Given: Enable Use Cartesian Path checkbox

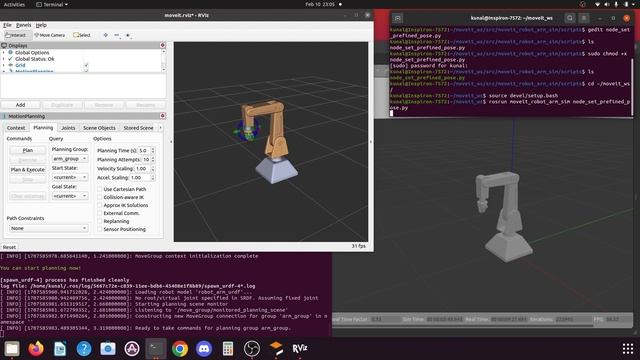Looking at the screenshot, I should (100, 189).
